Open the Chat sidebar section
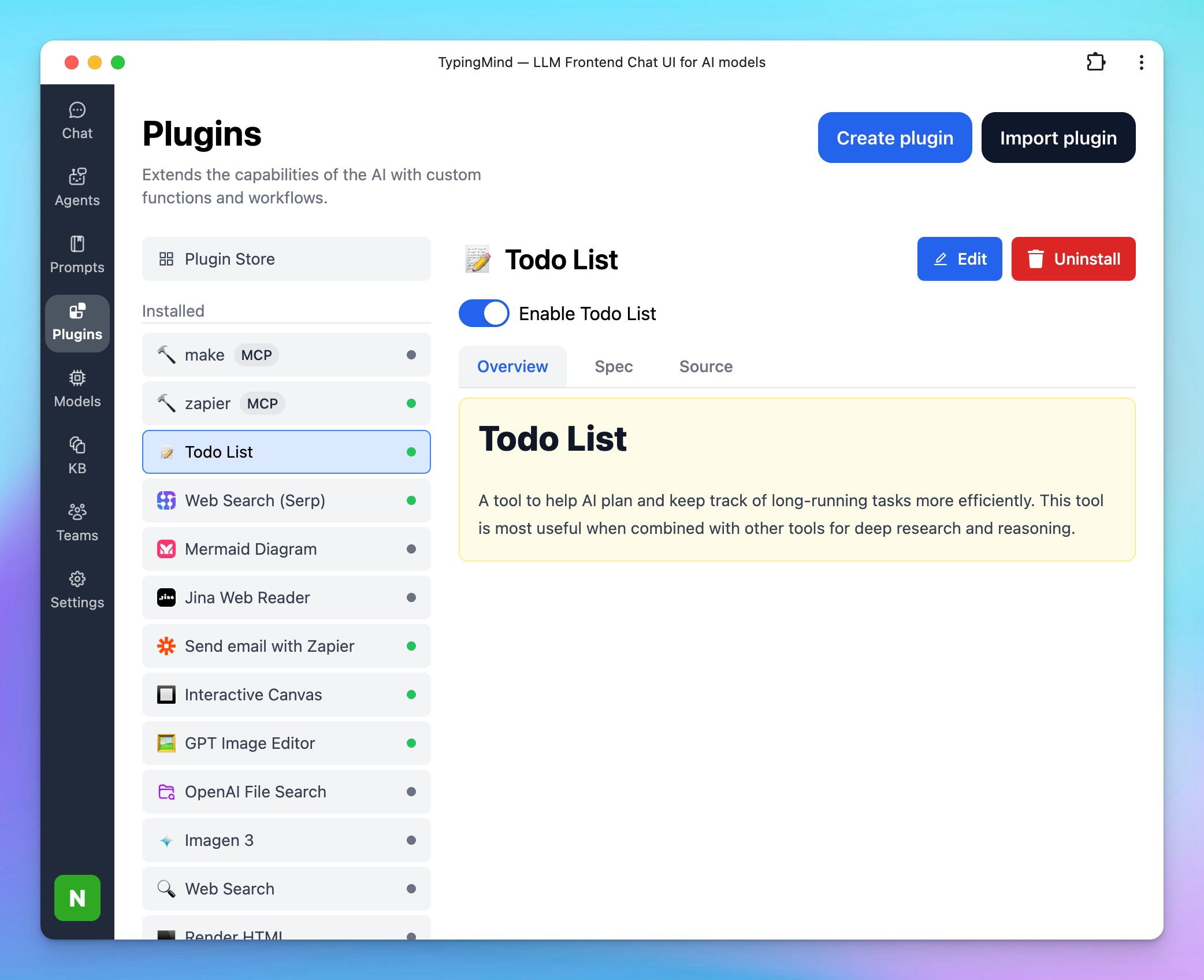Viewport: 1204px width, 980px height. point(77,121)
